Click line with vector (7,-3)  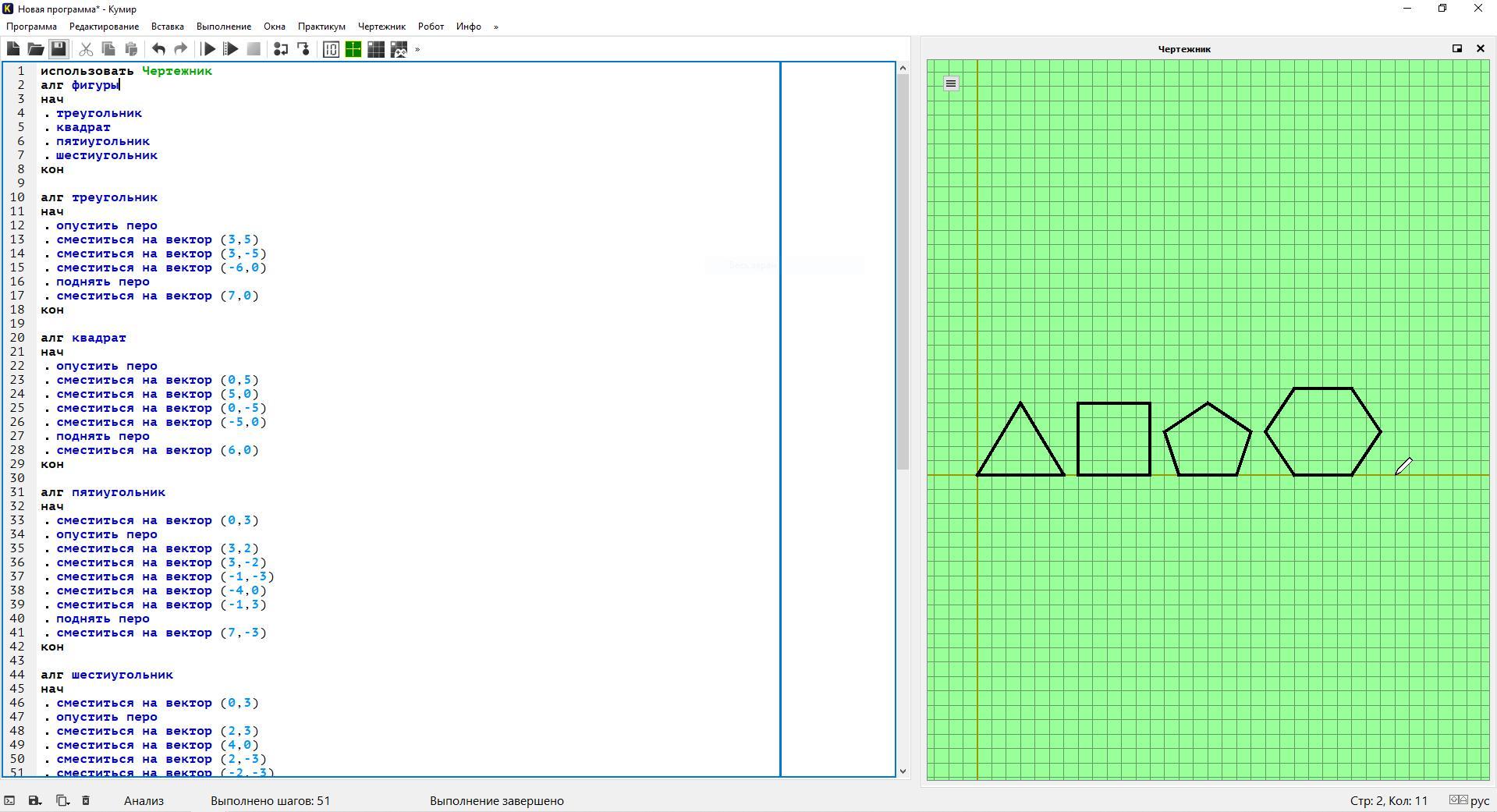pyautogui.click(x=161, y=633)
